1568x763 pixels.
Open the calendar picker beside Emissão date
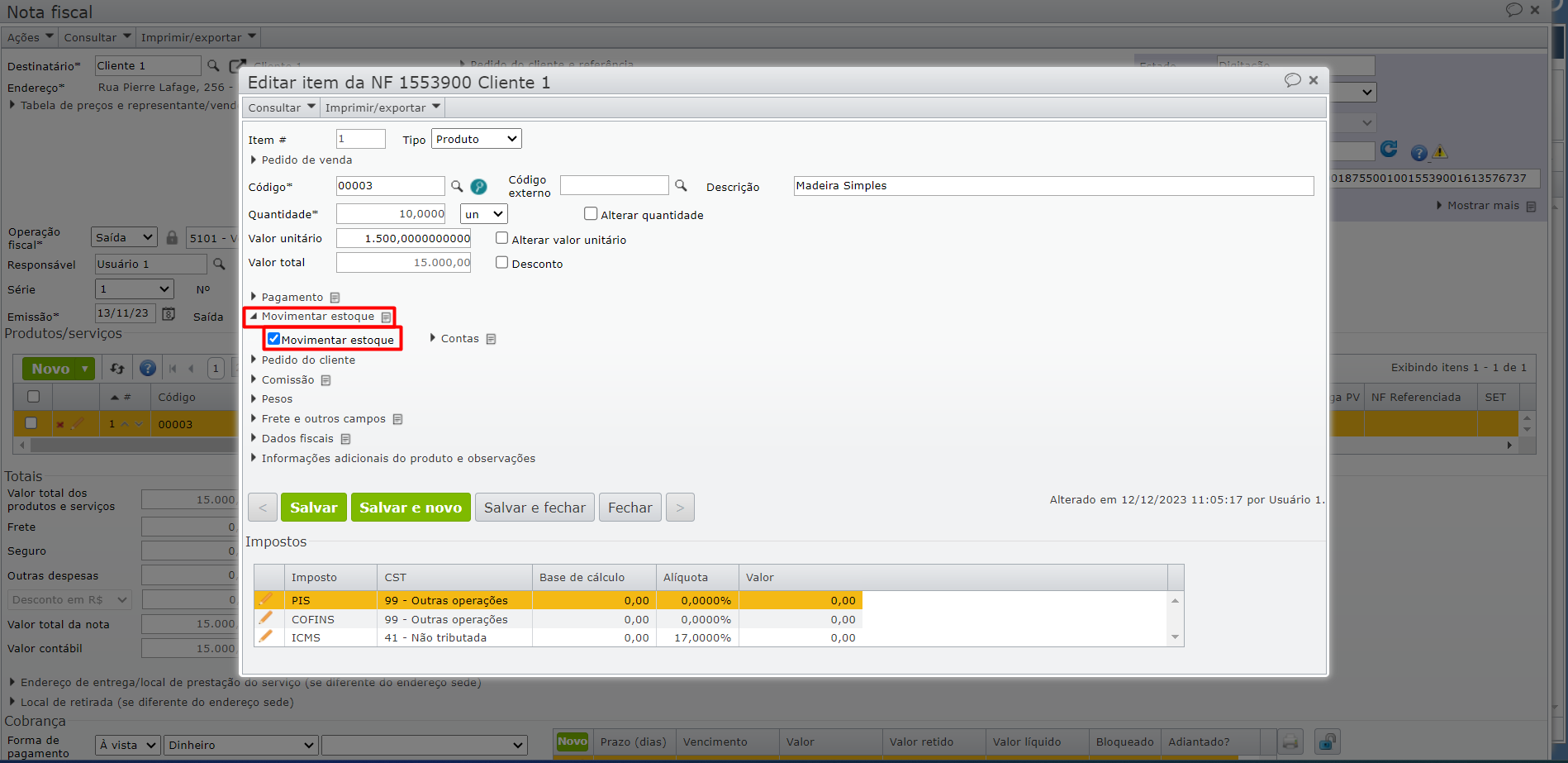click(169, 314)
